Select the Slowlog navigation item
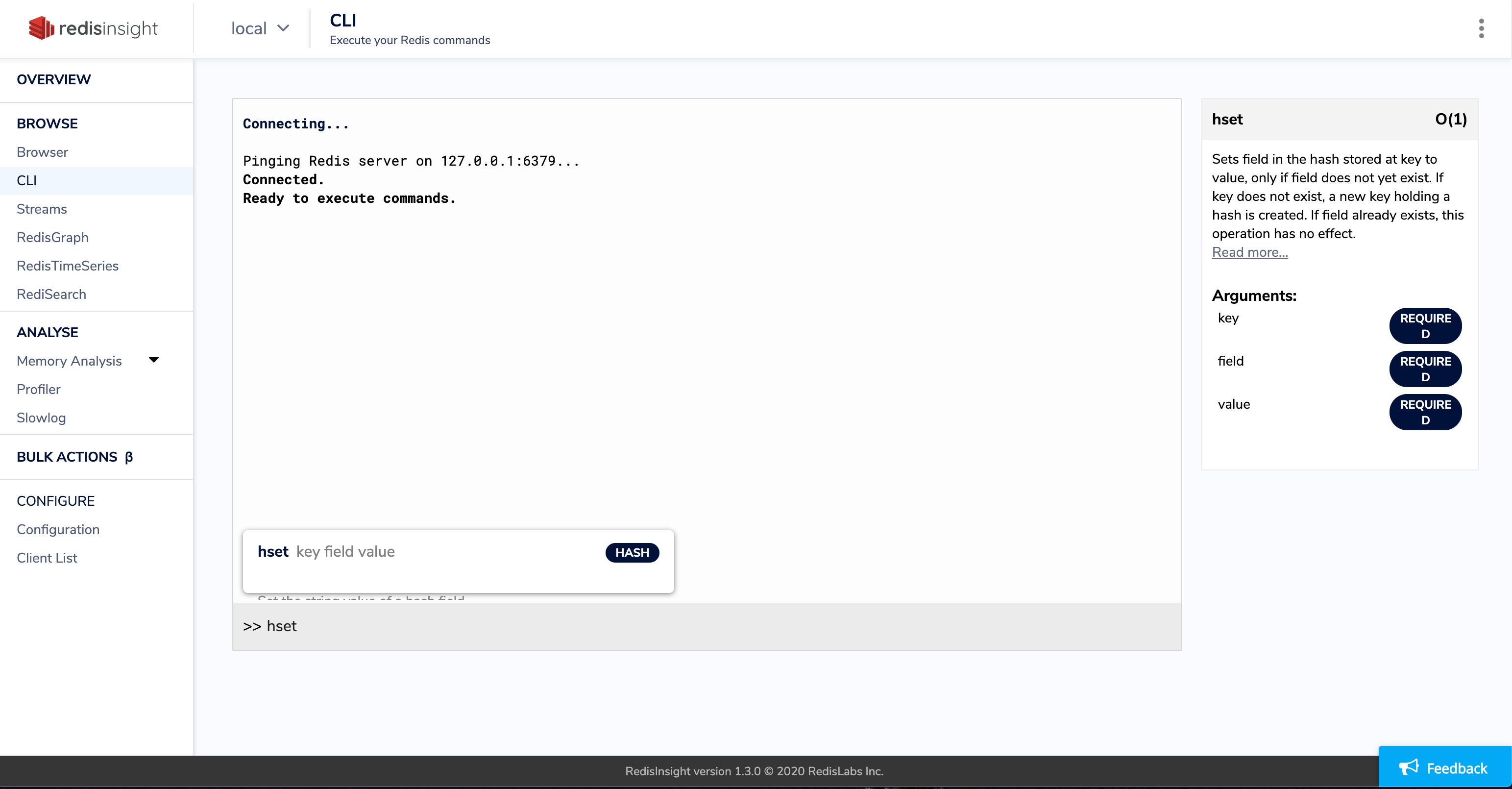 (x=40, y=418)
